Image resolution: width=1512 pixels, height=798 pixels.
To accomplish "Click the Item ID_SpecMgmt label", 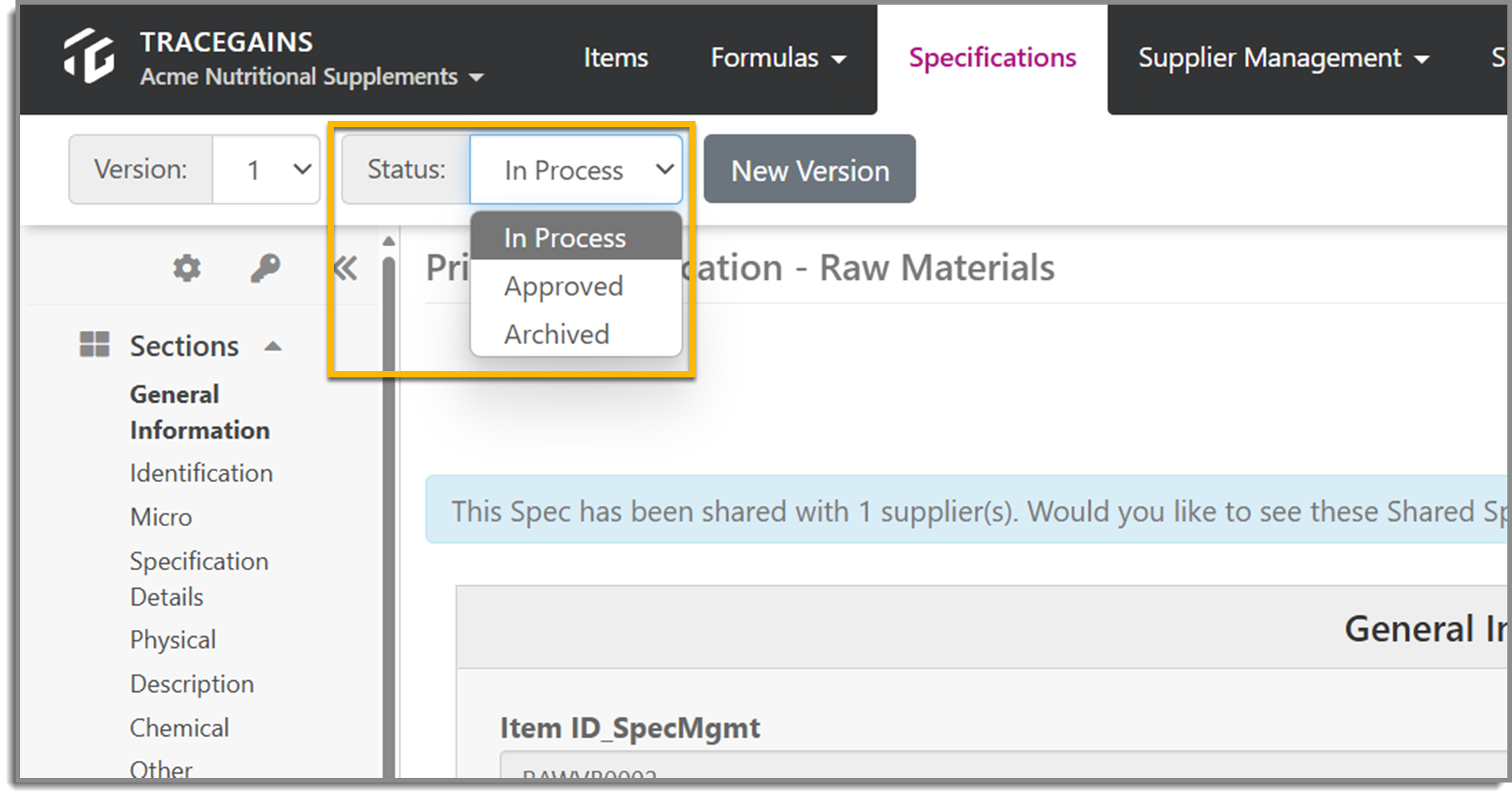I will (x=631, y=727).
